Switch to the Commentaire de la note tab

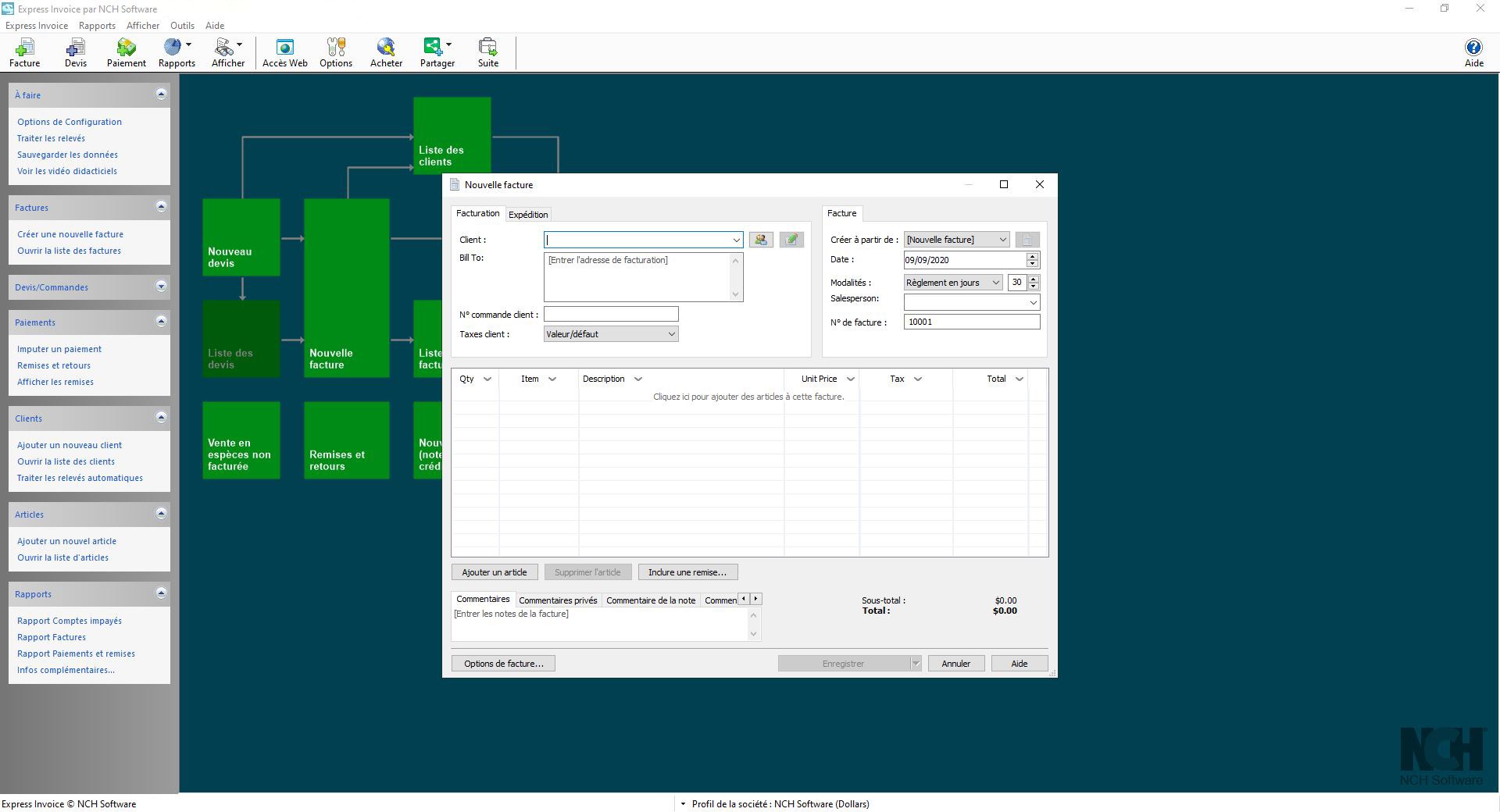click(x=651, y=600)
